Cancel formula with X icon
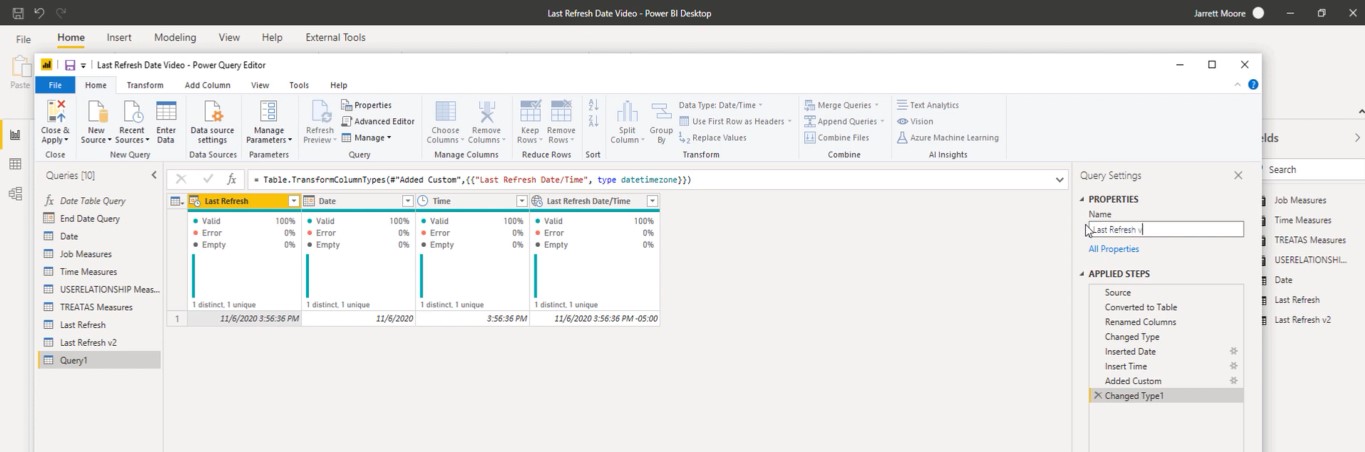The width and height of the screenshot is (1365, 452). click(x=181, y=179)
